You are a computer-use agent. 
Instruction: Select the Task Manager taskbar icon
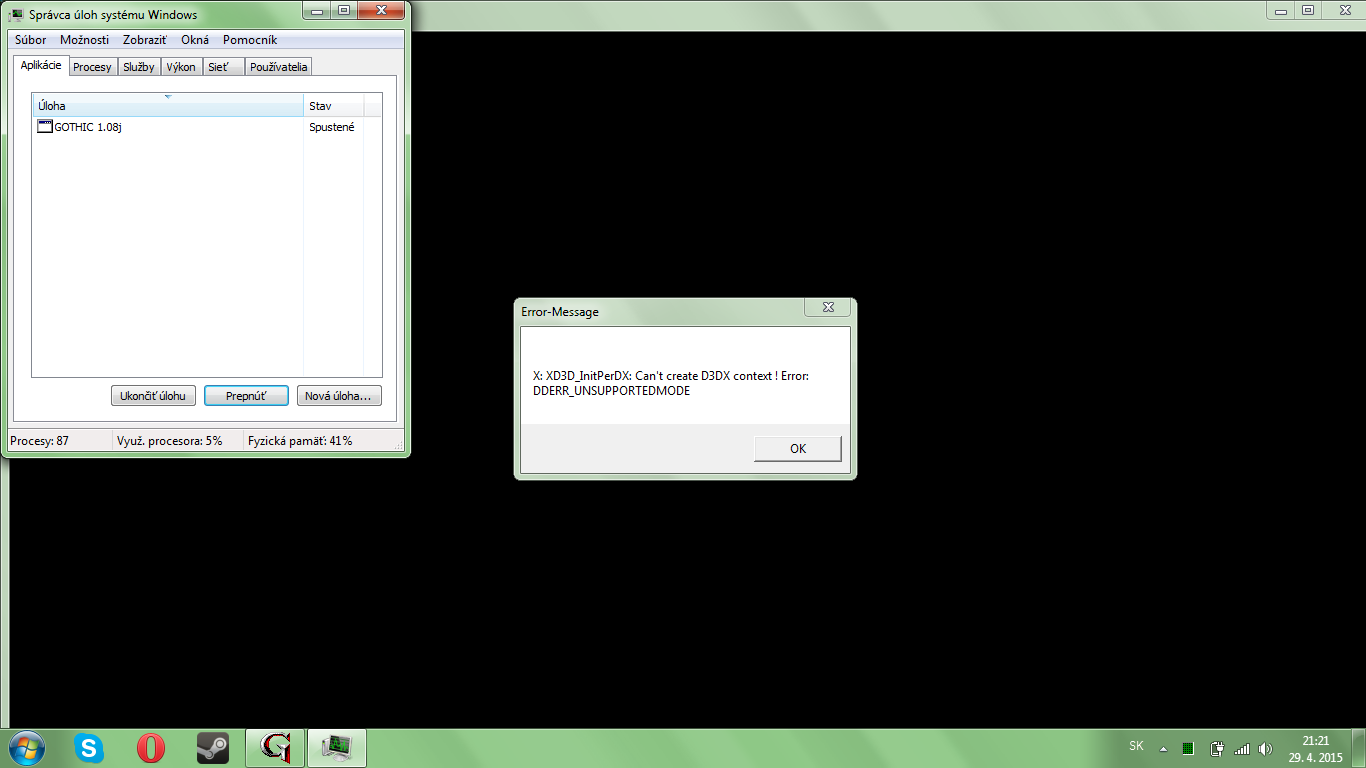(x=336, y=747)
